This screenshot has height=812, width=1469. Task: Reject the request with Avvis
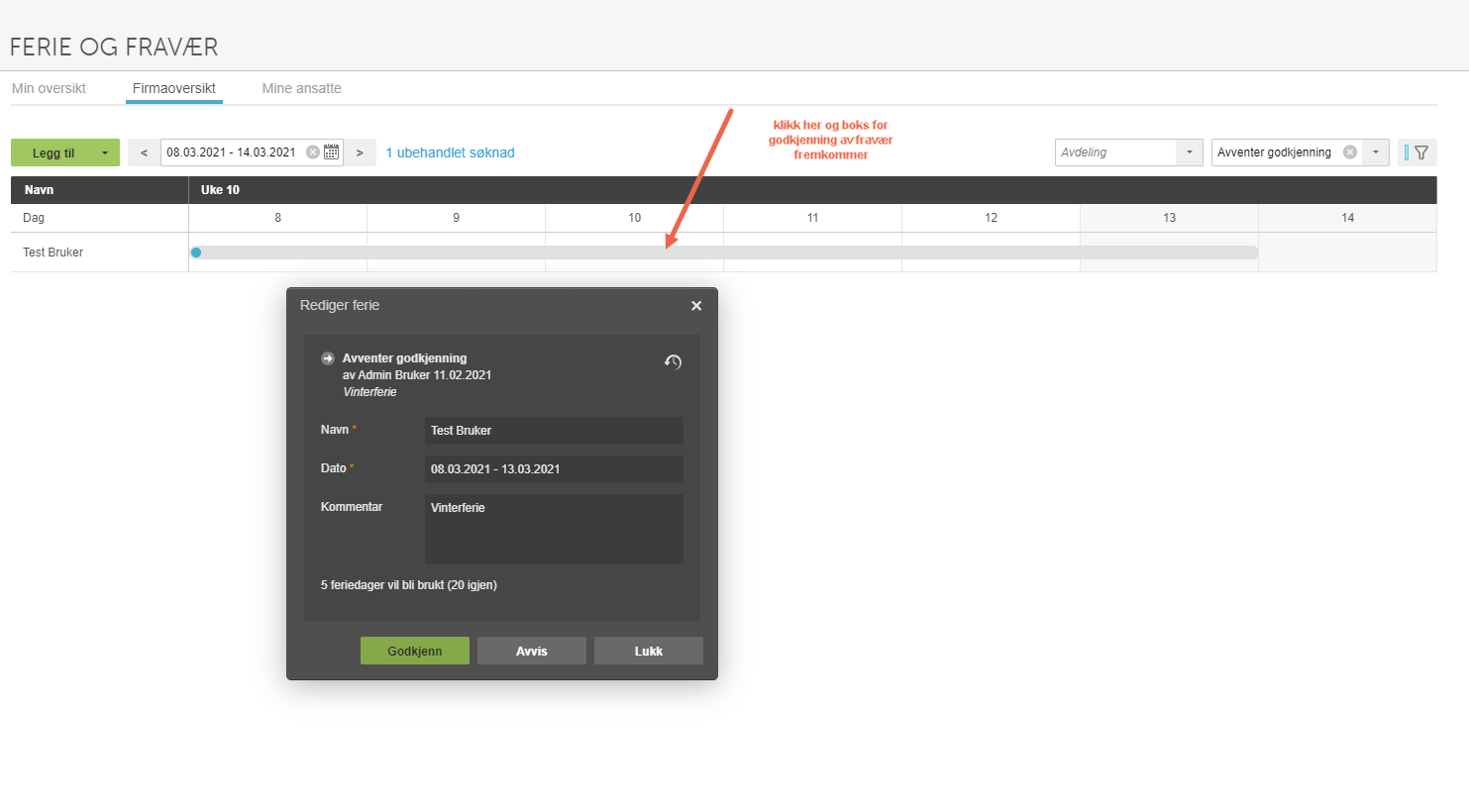[532, 651]
